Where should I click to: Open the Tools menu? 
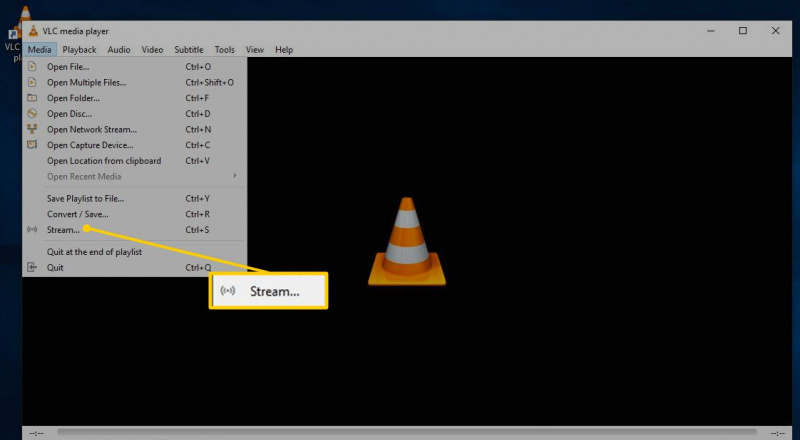coord(224,50)
